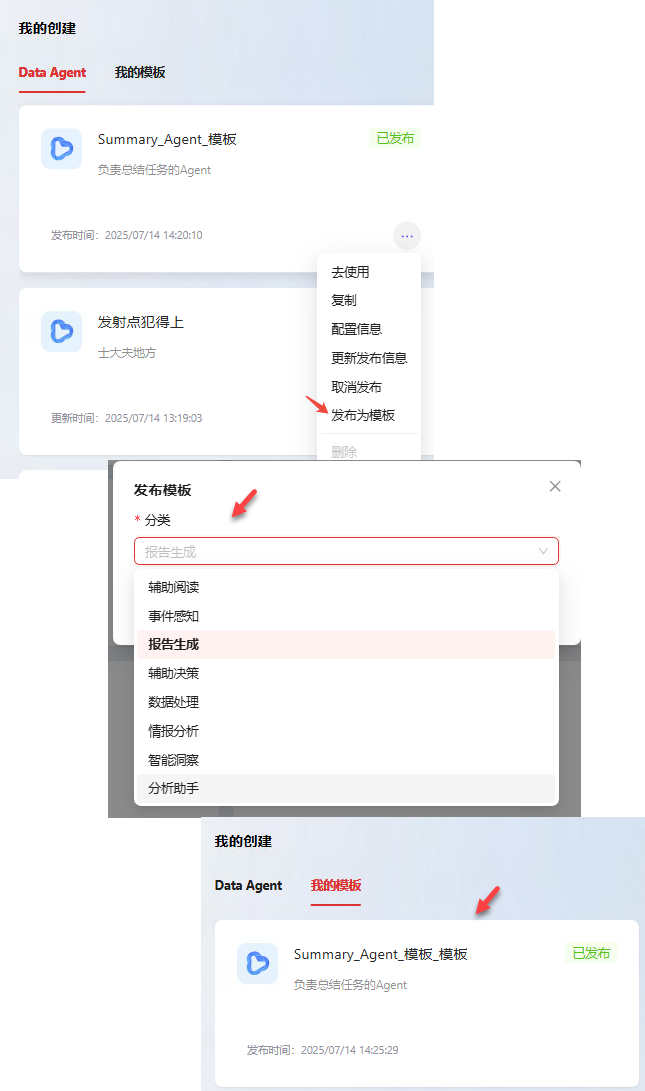Click the 分类 input field showing 报告生成
Screen dimensions: 645x1091
pos(346,551)
